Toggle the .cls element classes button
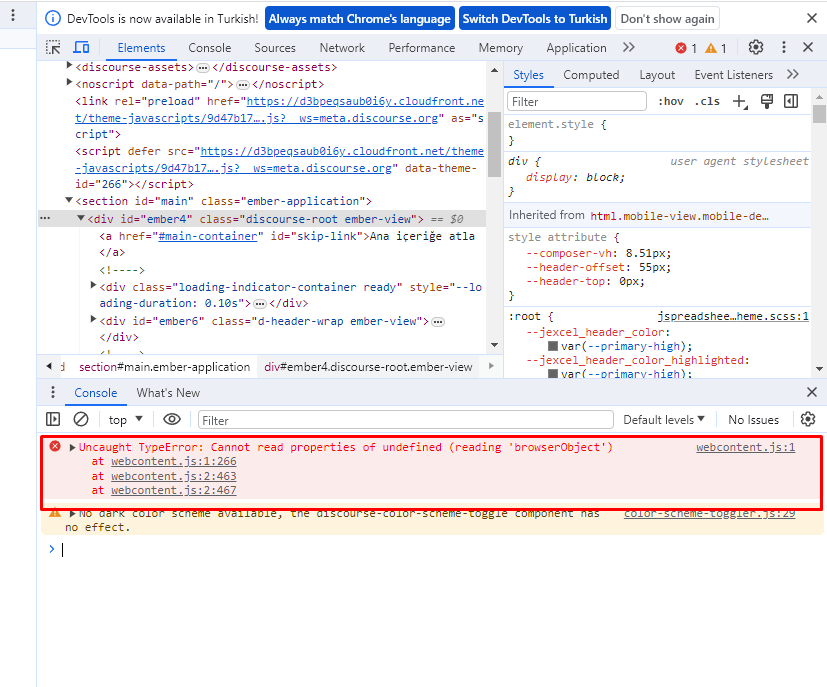Viewport: 827px width, 687px height. tap(707, 102)
